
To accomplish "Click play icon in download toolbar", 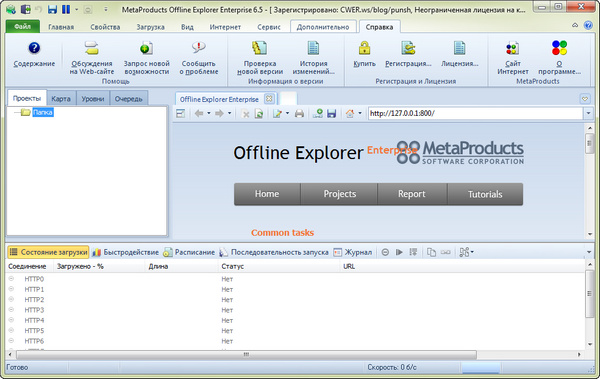I will (x=399, y=252).
